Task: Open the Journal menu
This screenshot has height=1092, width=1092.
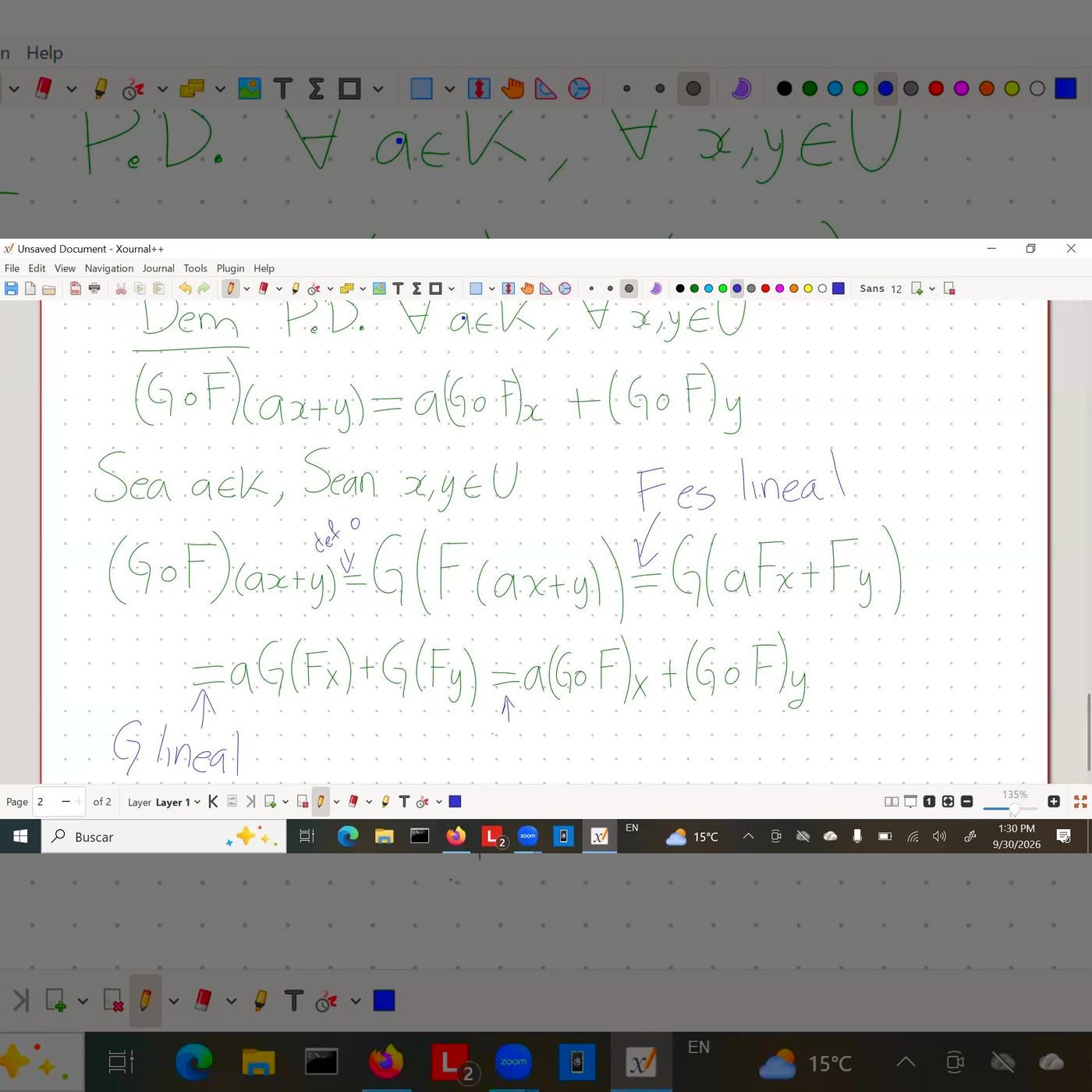Action: pyautogui.click(x=158, y=268)
